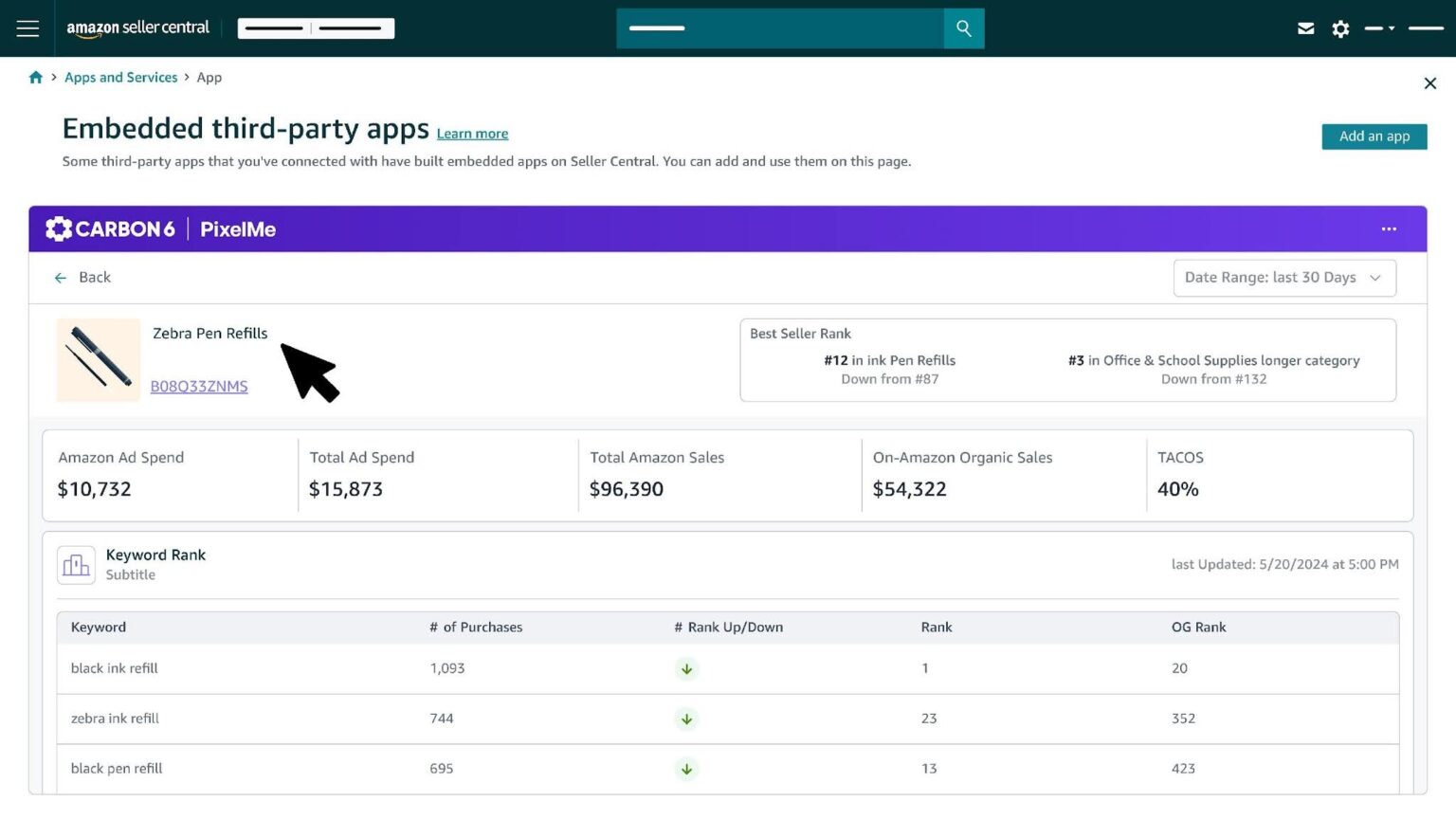Viewport: 1456px width, 819px height.
Task: Click the home breadcrumb icon
Action: [36, 77]
